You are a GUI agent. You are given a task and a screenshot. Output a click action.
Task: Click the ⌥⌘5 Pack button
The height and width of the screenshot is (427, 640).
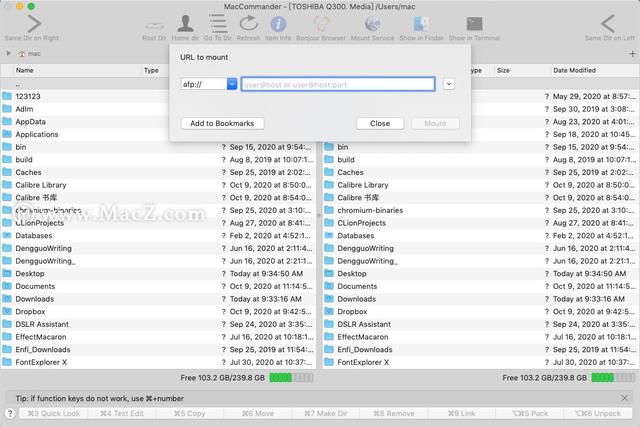click(529, 413)
